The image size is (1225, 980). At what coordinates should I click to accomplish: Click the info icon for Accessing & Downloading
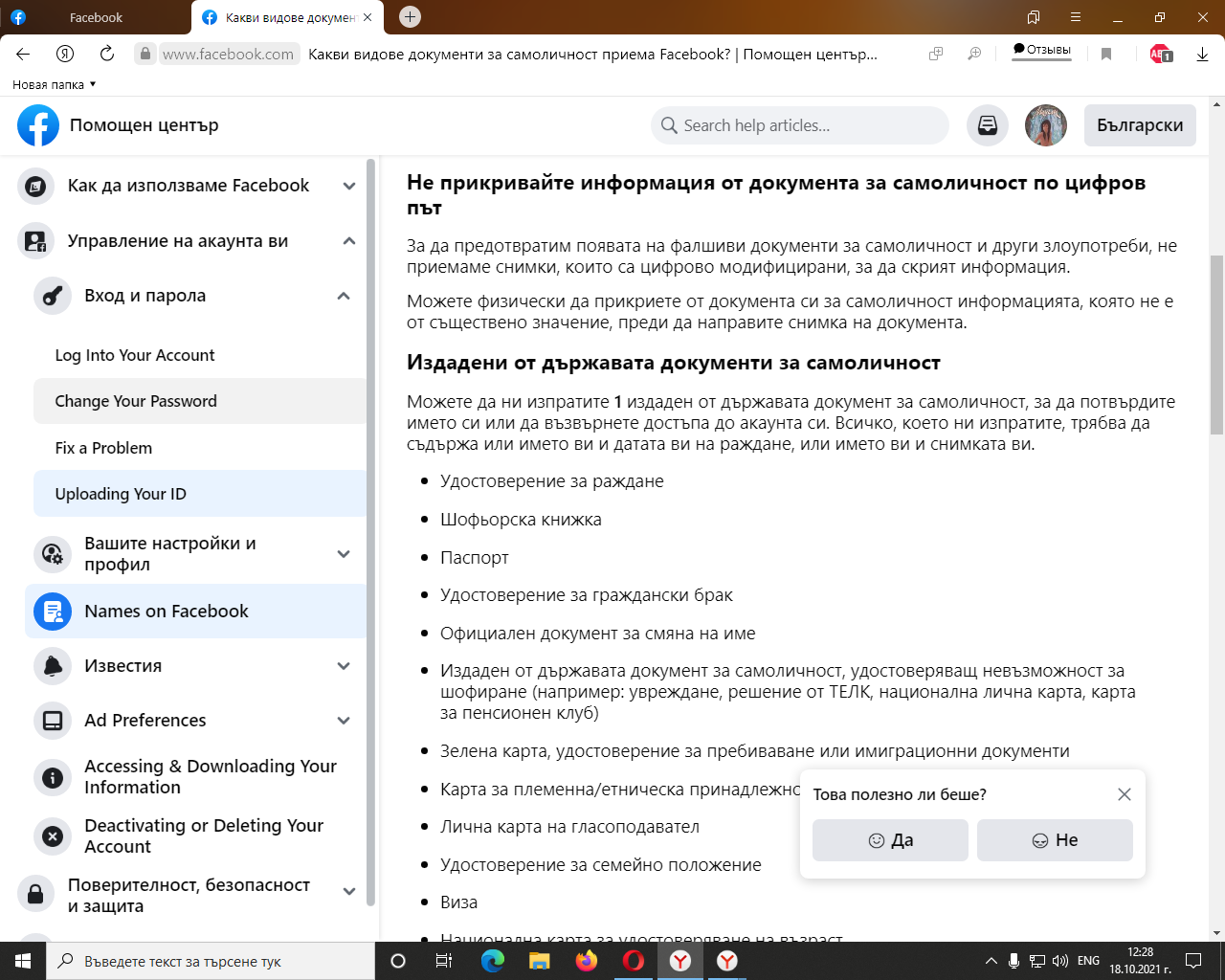point(53,777)
